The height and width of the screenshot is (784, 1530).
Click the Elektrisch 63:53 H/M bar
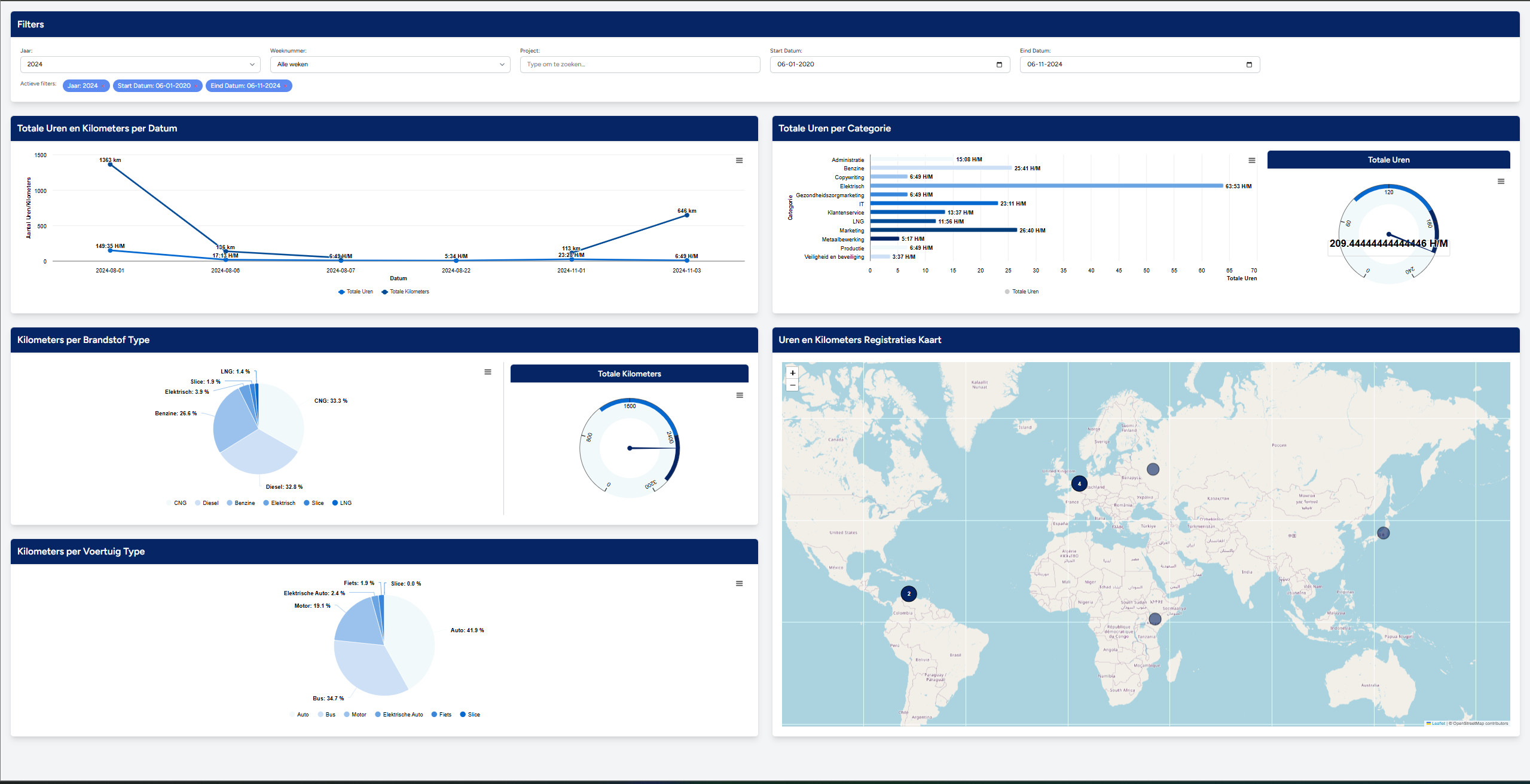pyautogui.click(x=1046, y=186)
